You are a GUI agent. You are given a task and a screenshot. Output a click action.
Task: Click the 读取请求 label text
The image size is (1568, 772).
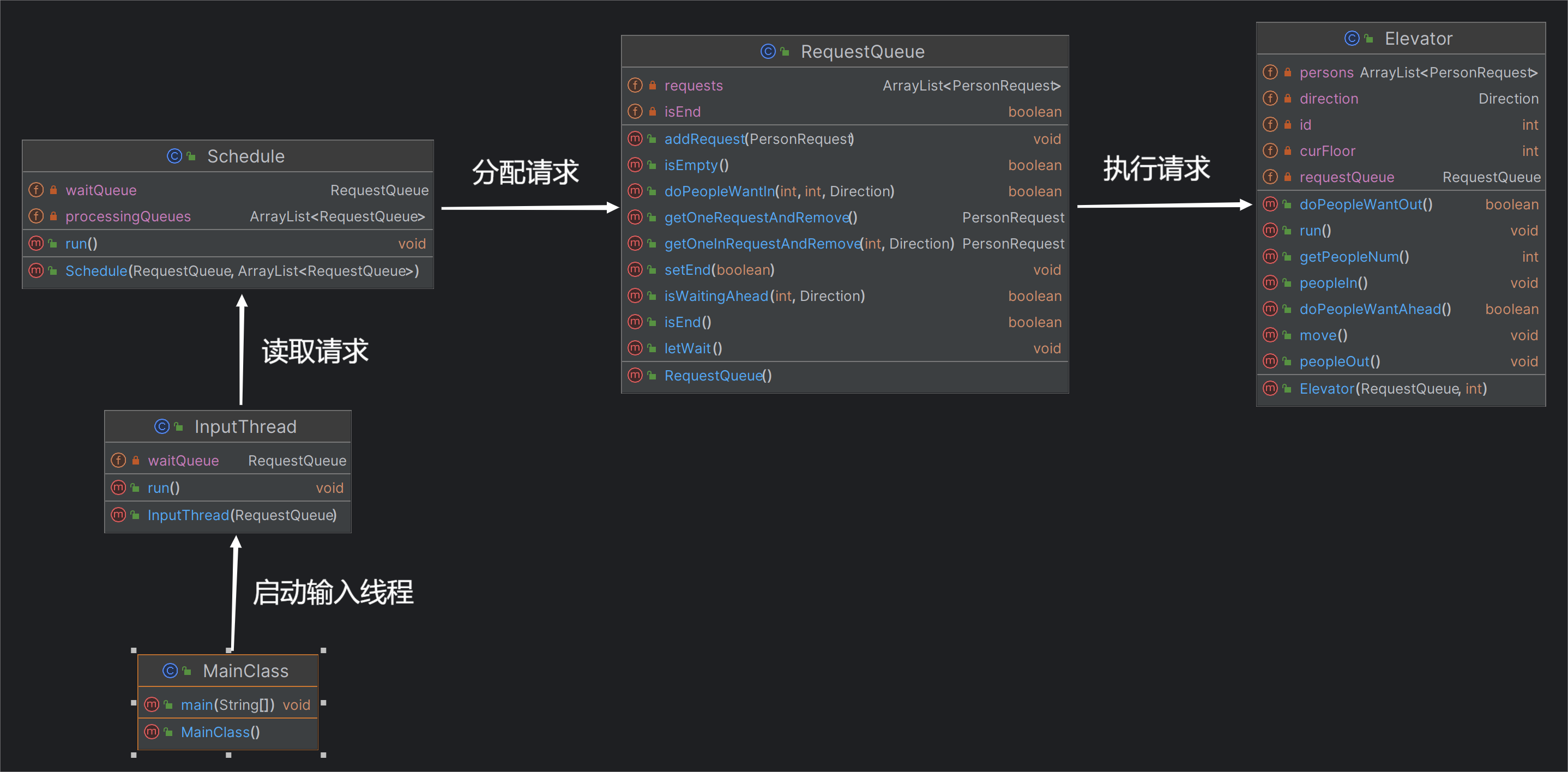[x=315, y=351]
